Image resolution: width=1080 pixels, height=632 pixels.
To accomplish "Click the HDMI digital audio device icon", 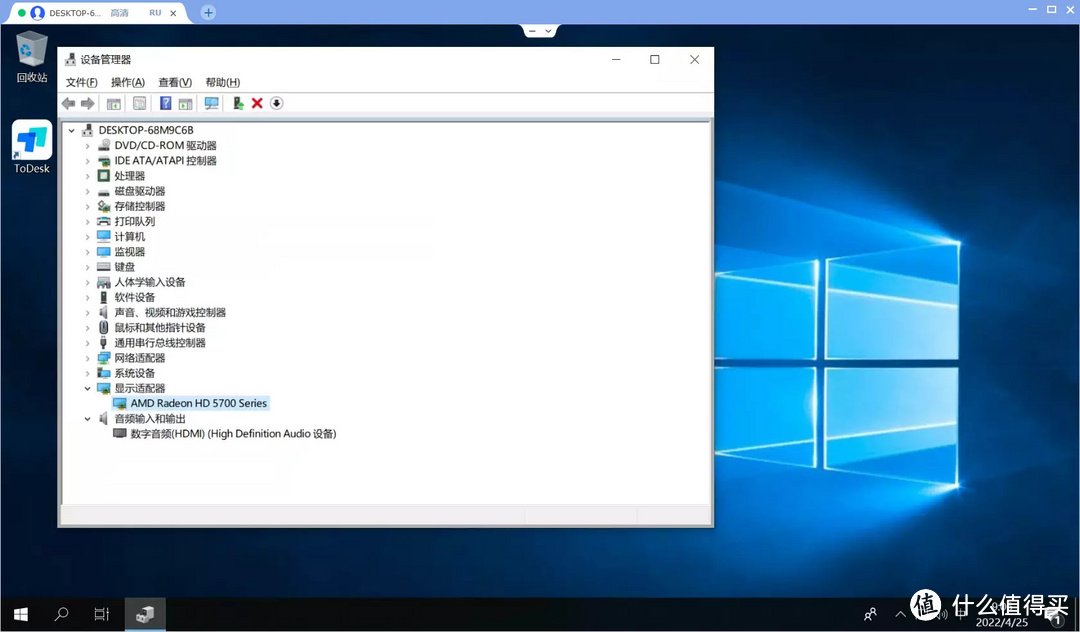I will coord(119,434).
